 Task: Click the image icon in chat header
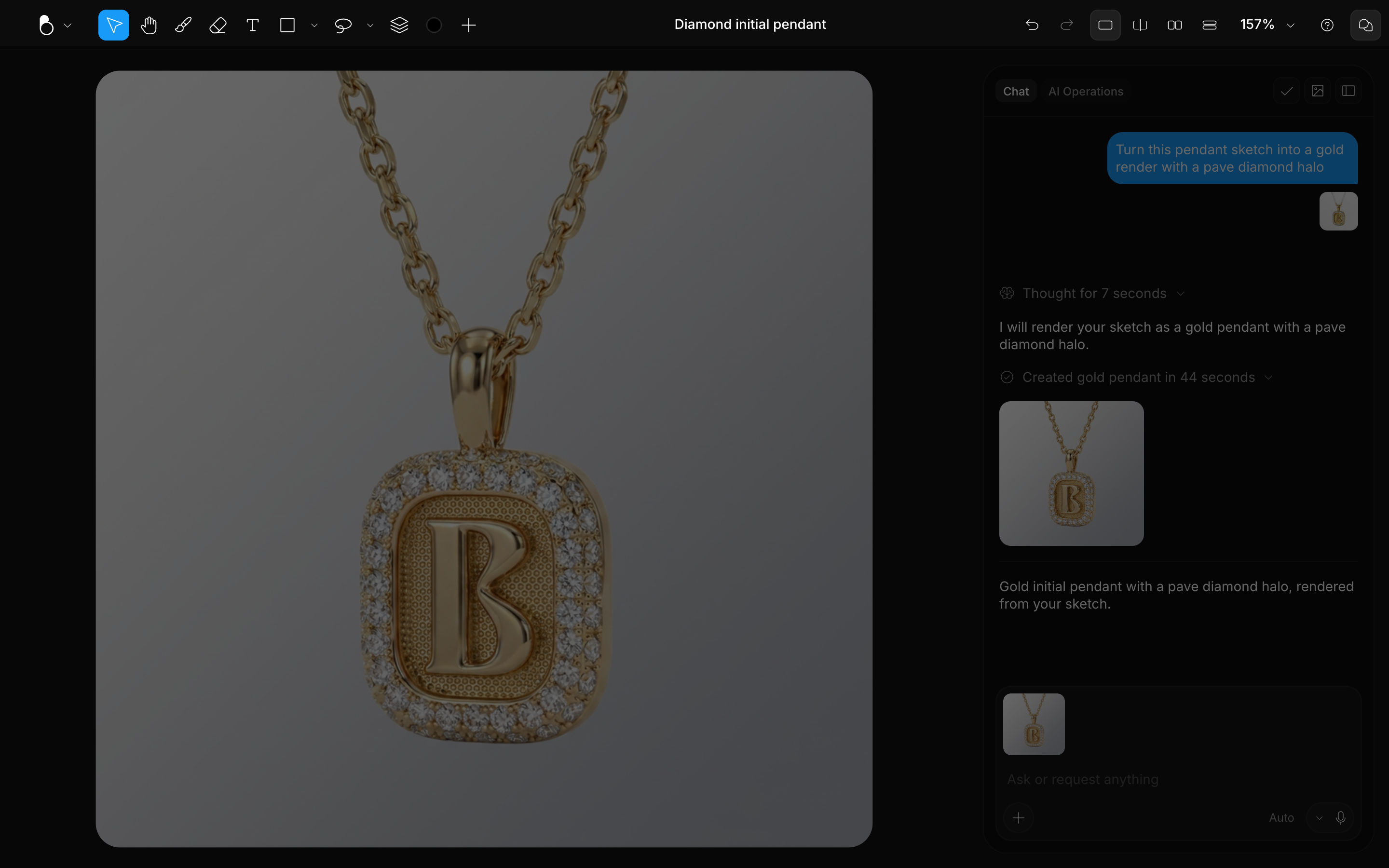(1318, 91)
